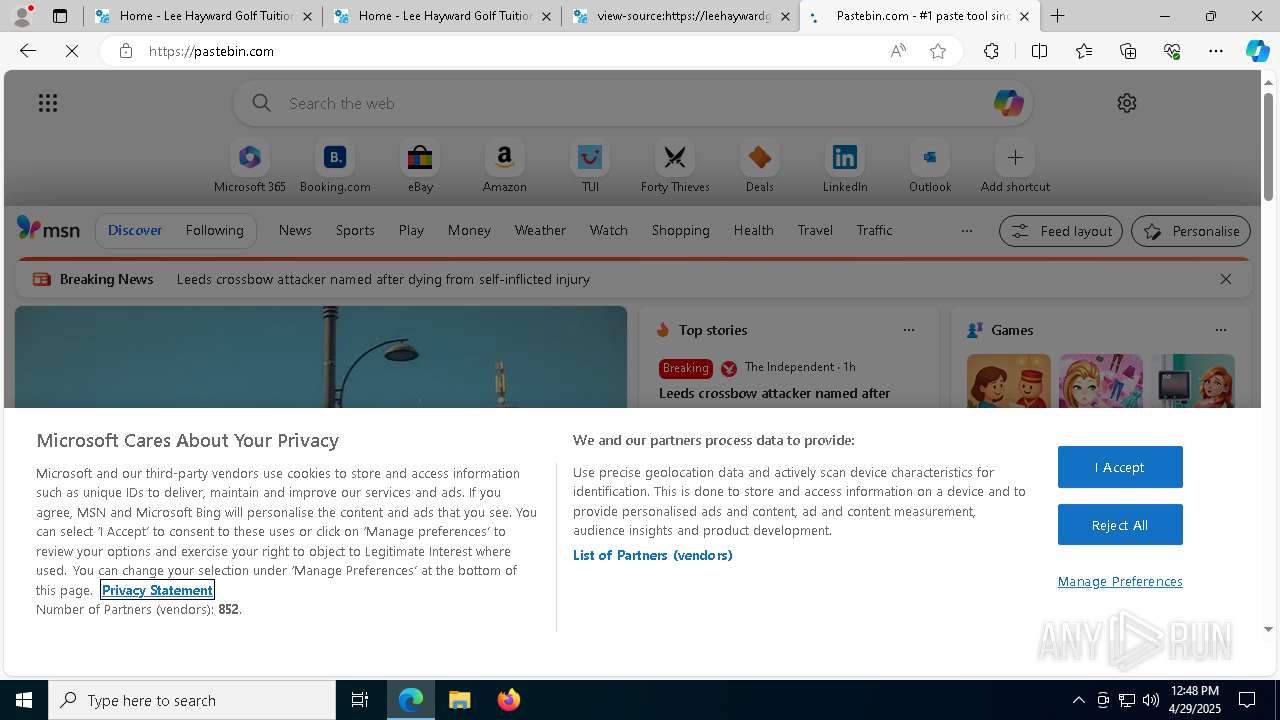Open Task View on the taskbar

click(x=360, y=700)
